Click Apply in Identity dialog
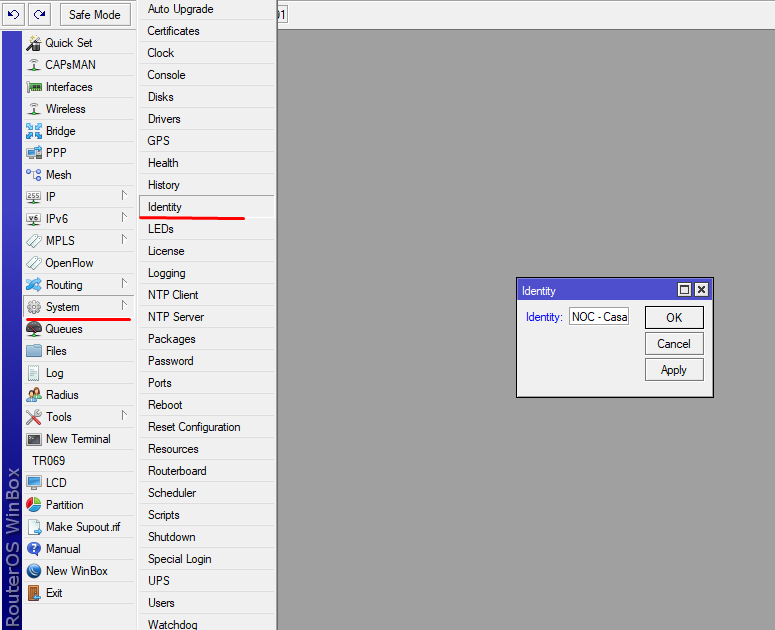 click(x=674, y=370)
